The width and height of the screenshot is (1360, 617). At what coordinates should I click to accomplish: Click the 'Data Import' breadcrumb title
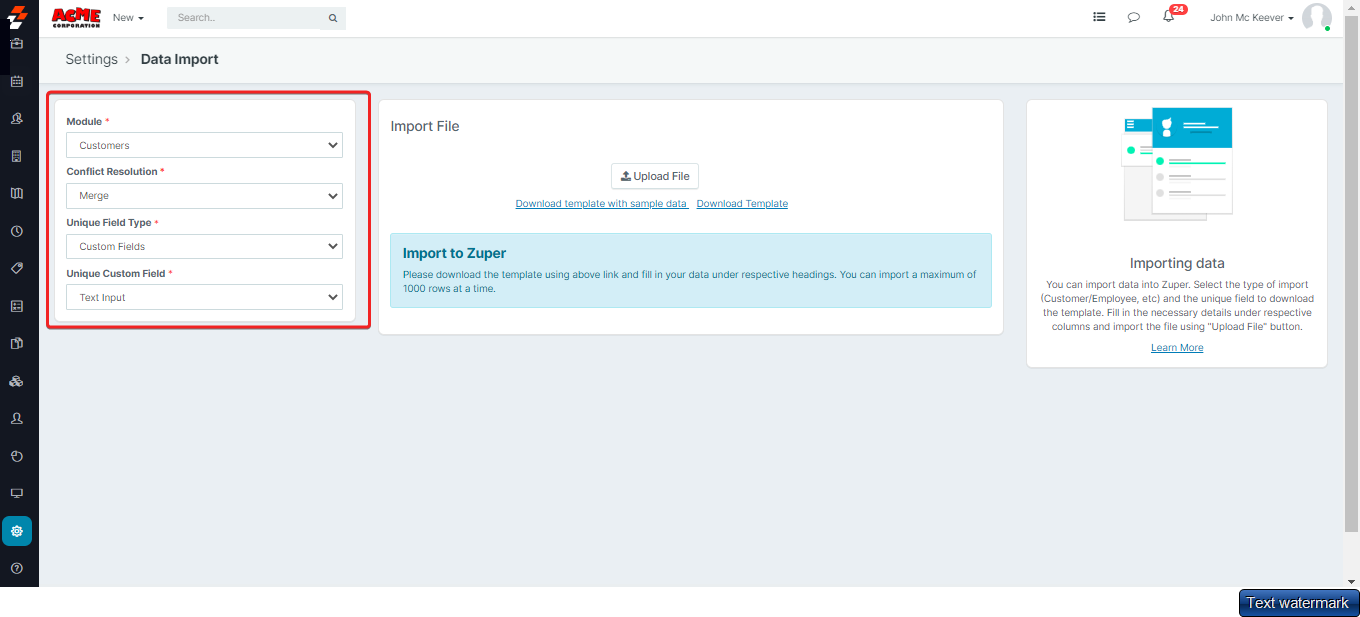click(180, 59)
